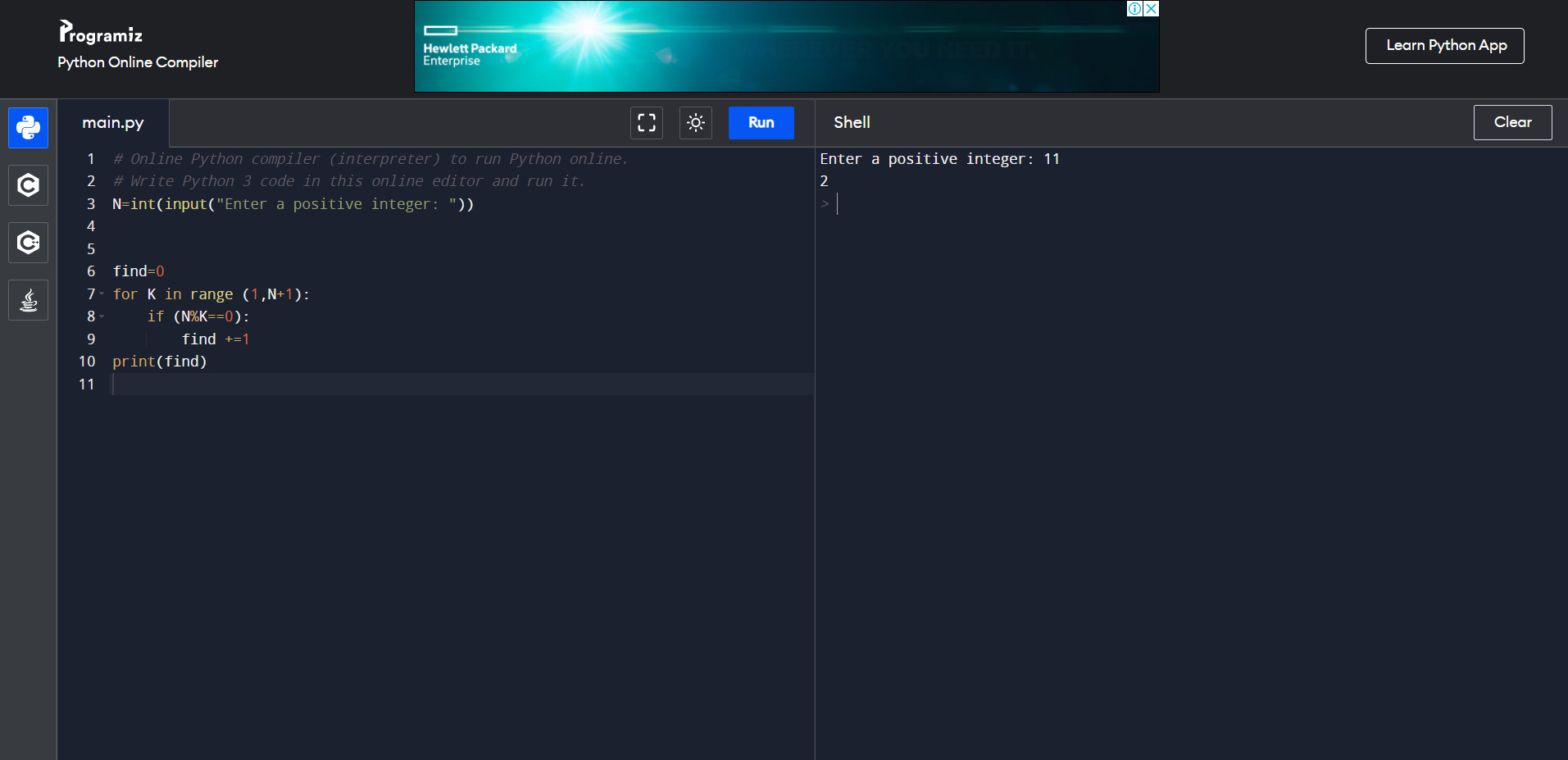Switch to the C++ compiler icon
The image size is (1568, 760).
coord(28,243)
